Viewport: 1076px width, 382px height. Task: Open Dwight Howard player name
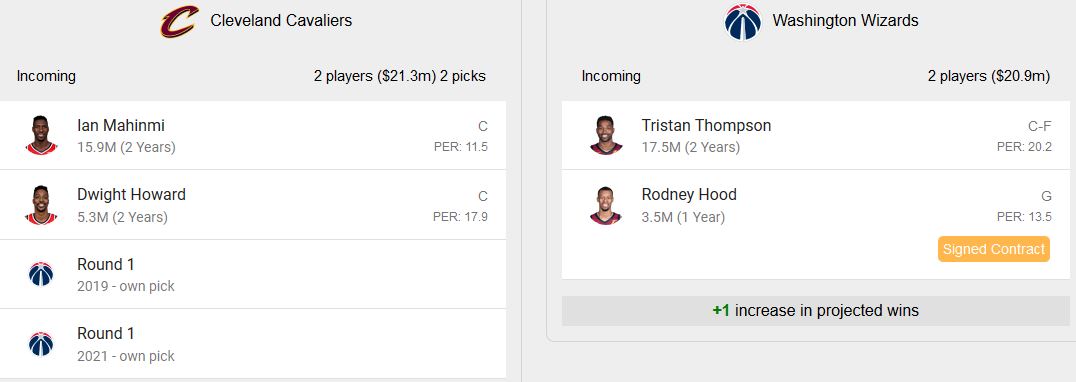131,195
